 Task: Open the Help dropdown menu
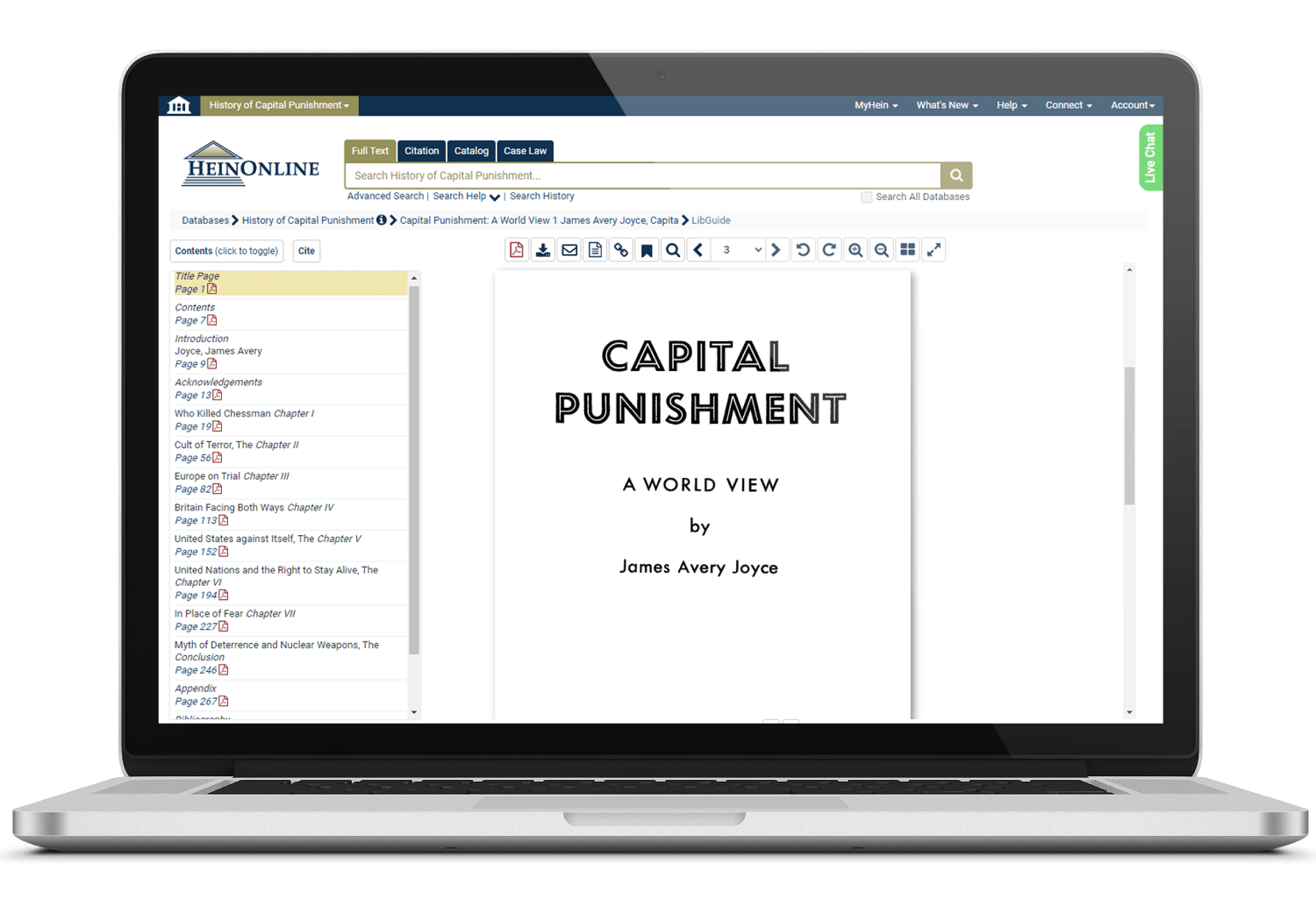(x=1012, y=105)
